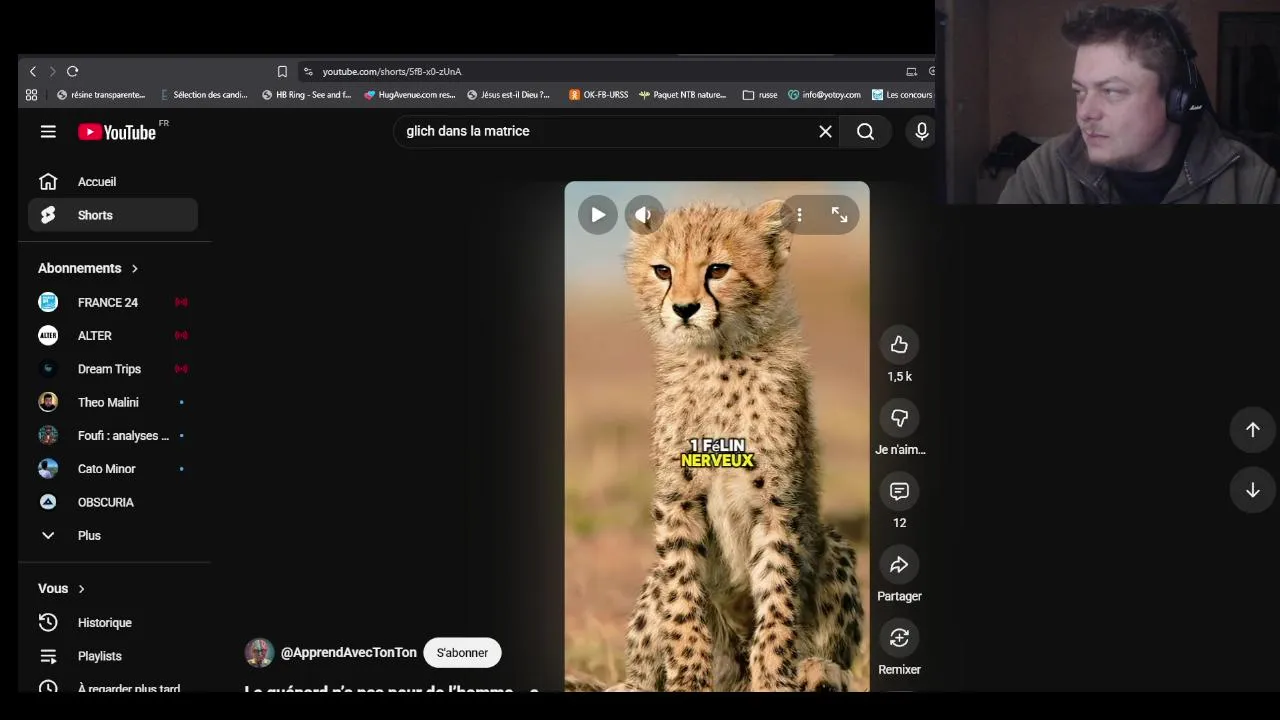Image resolution: width=1280 pixels, height=720 pixels.
Task: Toggle the YouTube hamburger guide menu
Action: [x=48, y=131]
